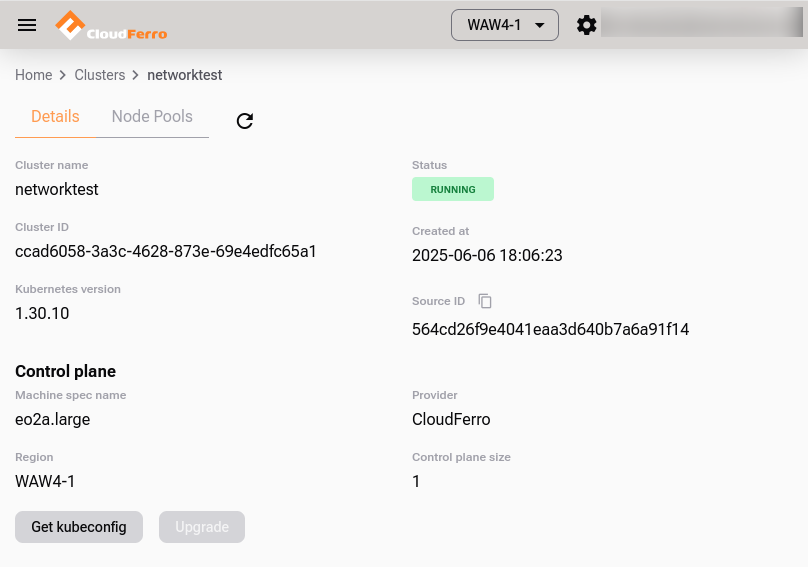
Task: Click the Get kubeconfig button
Action: point(79,527)
